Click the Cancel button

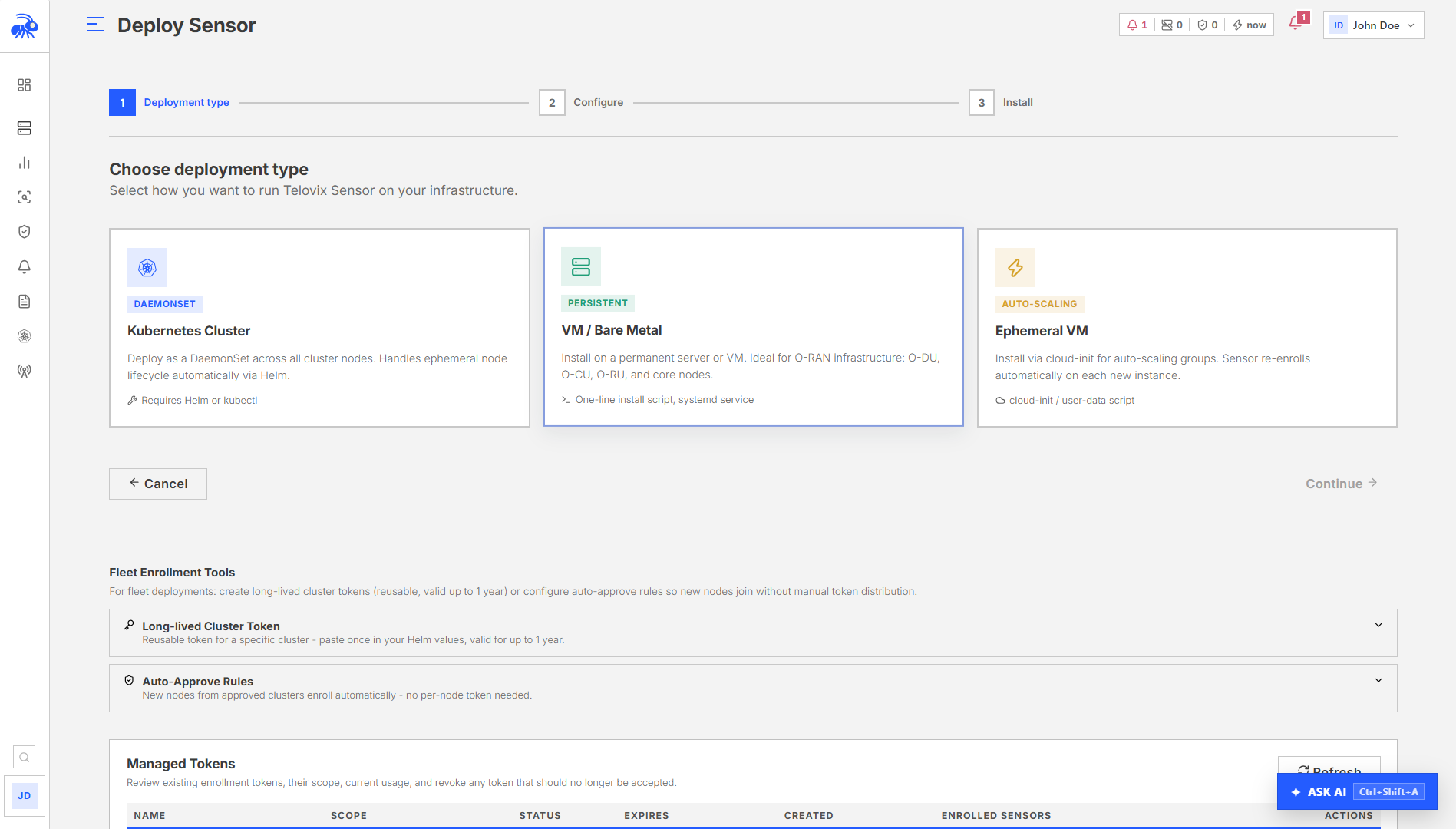pyautogui.click(x=158, y=484)
